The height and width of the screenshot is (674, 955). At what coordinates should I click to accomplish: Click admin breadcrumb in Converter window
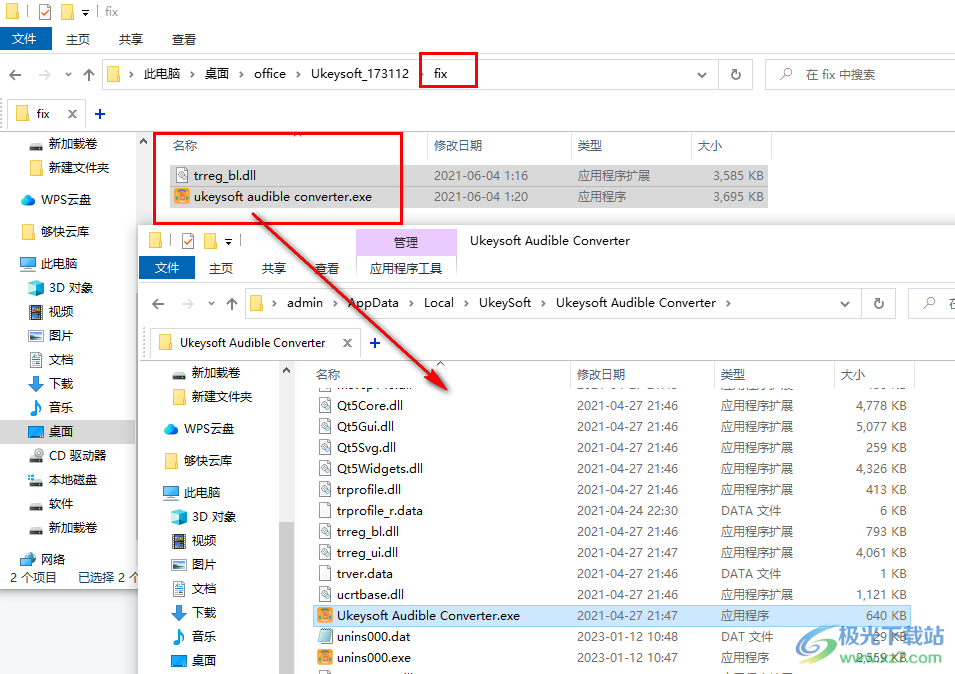(305, 303)
